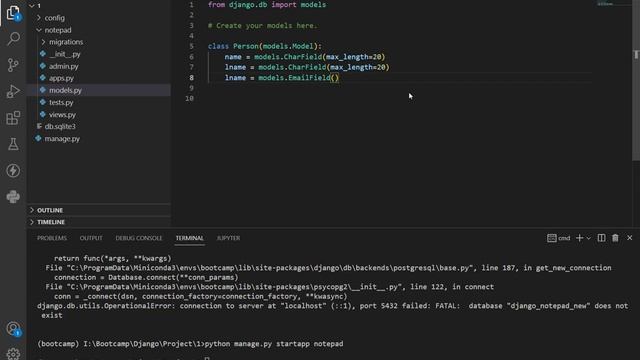Viewport: 640px width, 360px height.
Task: Open the Testing flask icon
Action: [13, 144]
